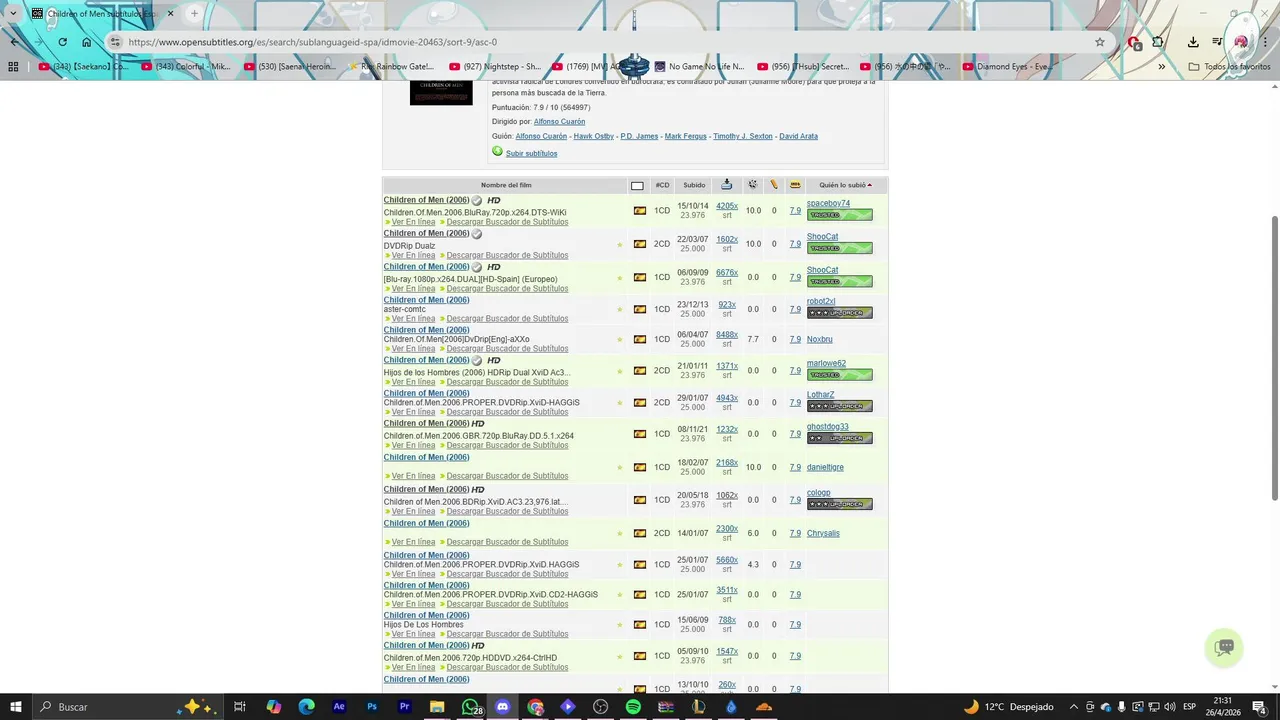Open the browser home page

pos(87,42)
